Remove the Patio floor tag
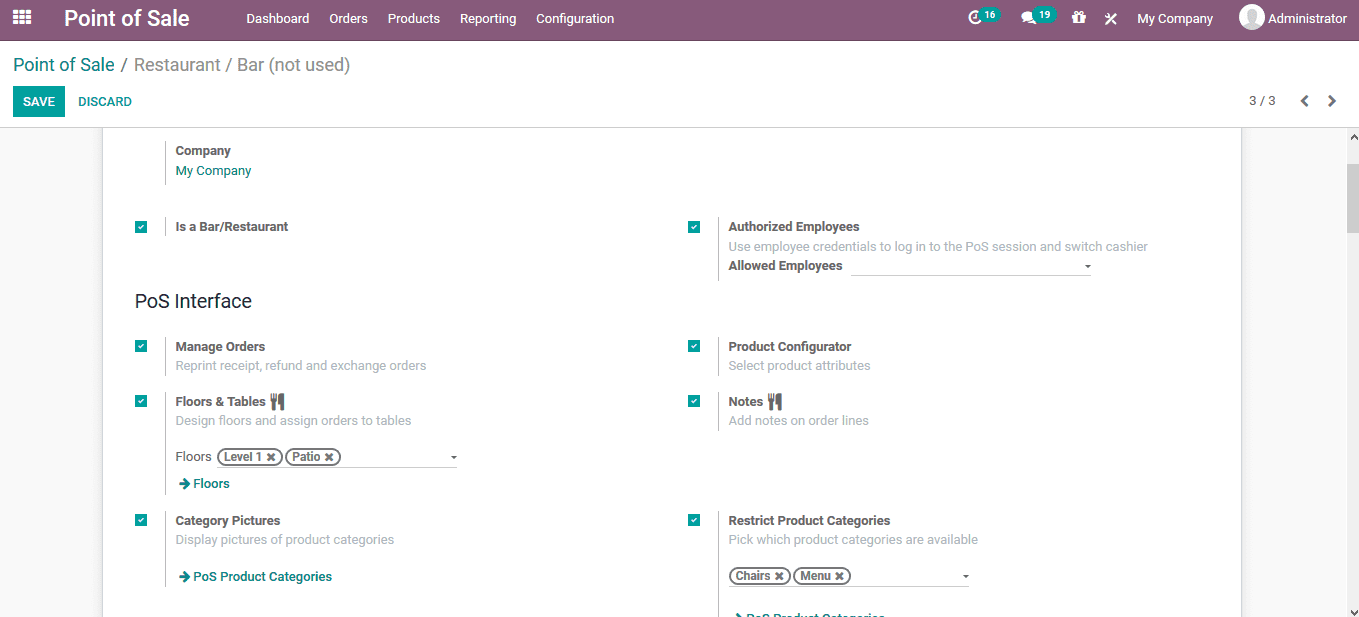This screenshot has height=617, width=1359. pyautogui.click(x=331, y=456)
